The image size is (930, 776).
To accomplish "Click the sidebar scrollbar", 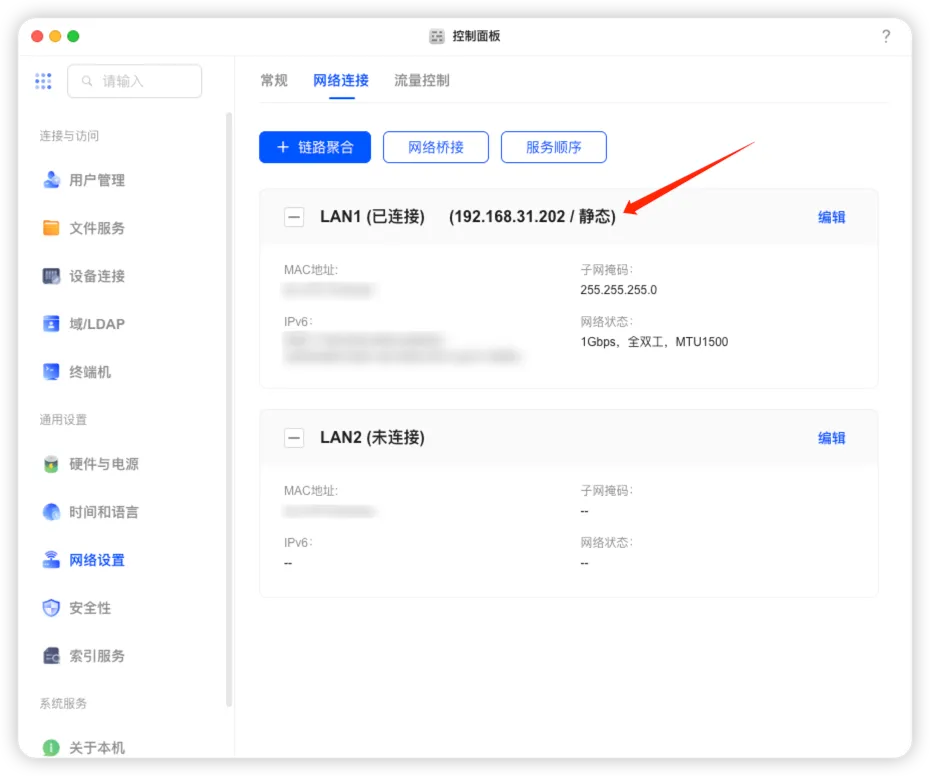I will point(229,409).
